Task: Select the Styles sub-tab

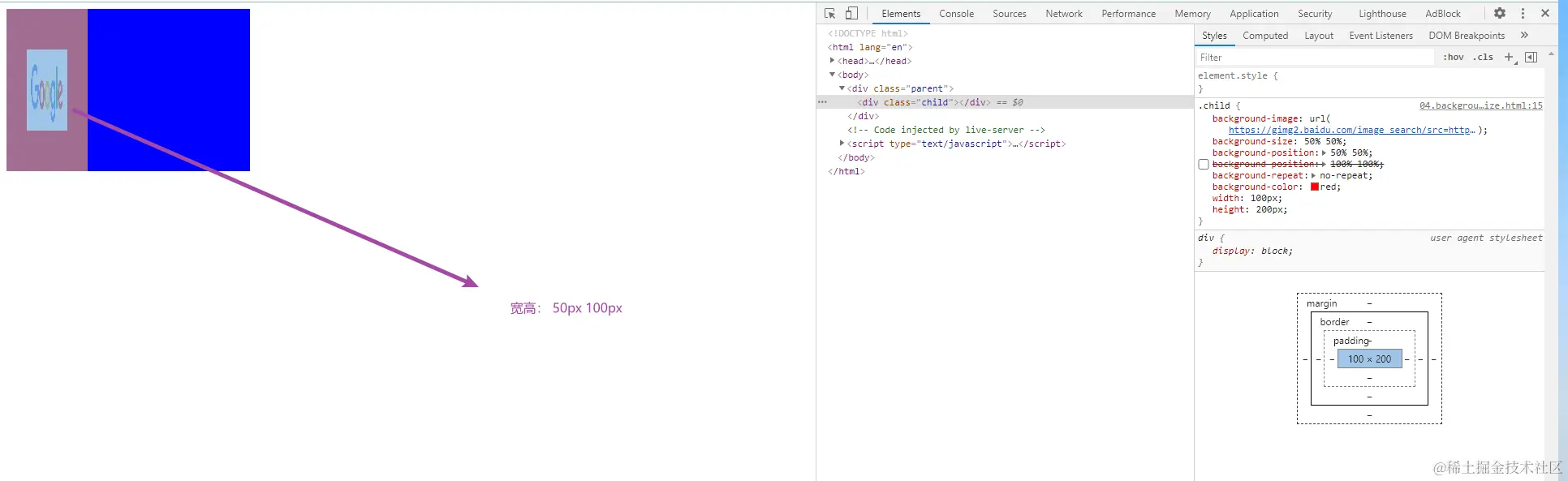Action: coord(1214,36)
